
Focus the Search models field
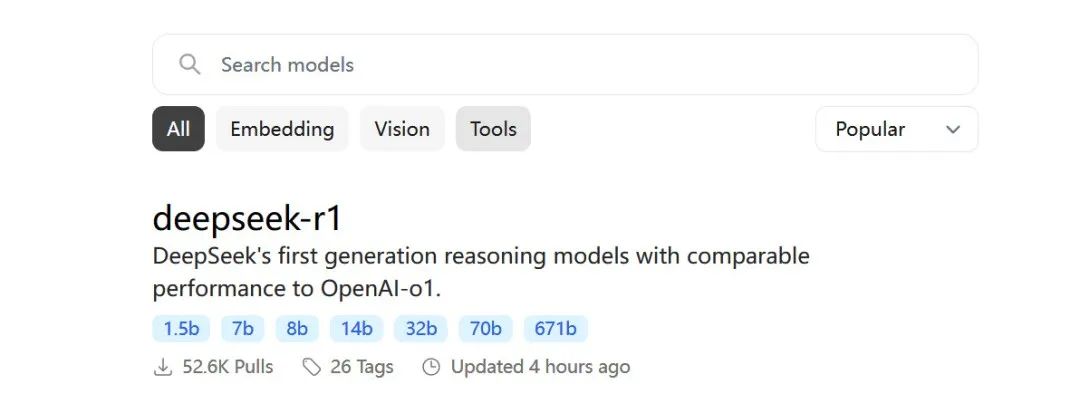coord(565,65)
